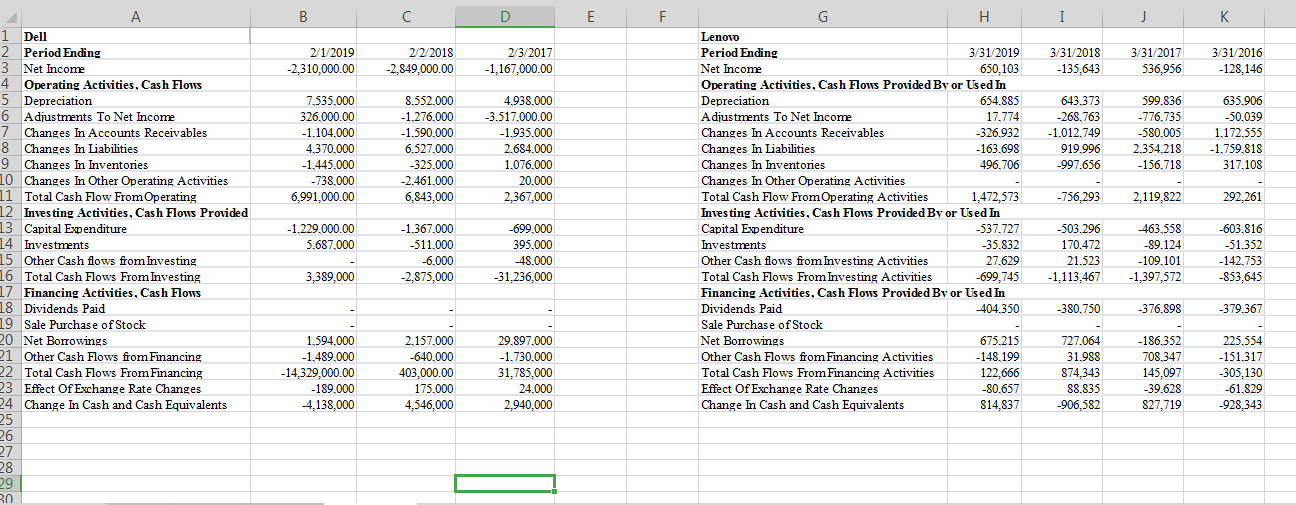Select Dell 'Capital Expenditure' label cell
The image size is (1296, 505).
[135, 228]
